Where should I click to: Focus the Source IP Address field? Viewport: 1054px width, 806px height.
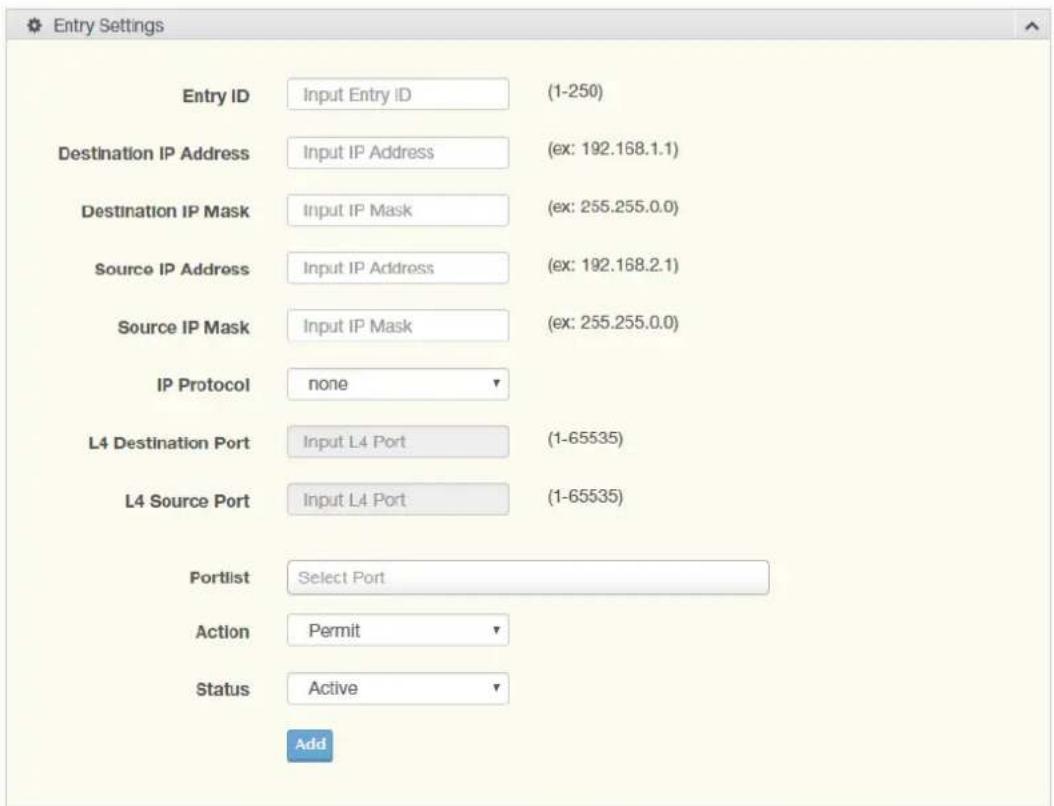point(398,268)
